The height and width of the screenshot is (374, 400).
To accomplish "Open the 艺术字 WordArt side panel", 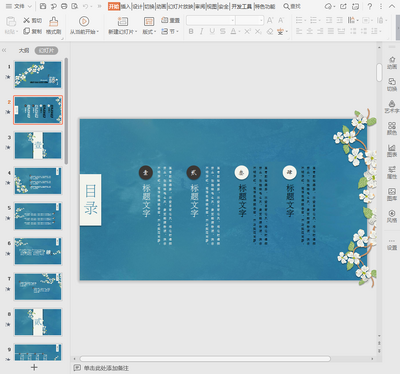I will 392,106.
